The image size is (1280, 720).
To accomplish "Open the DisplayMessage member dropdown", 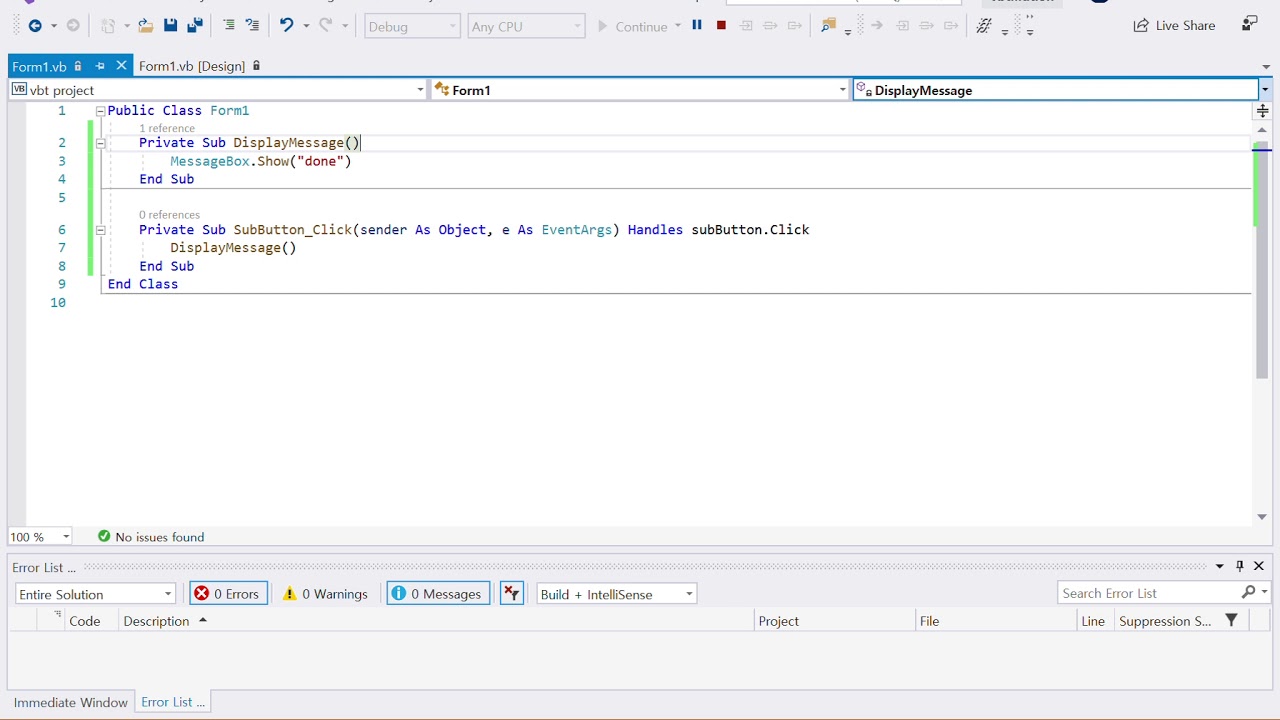I will coord(1062,90).
